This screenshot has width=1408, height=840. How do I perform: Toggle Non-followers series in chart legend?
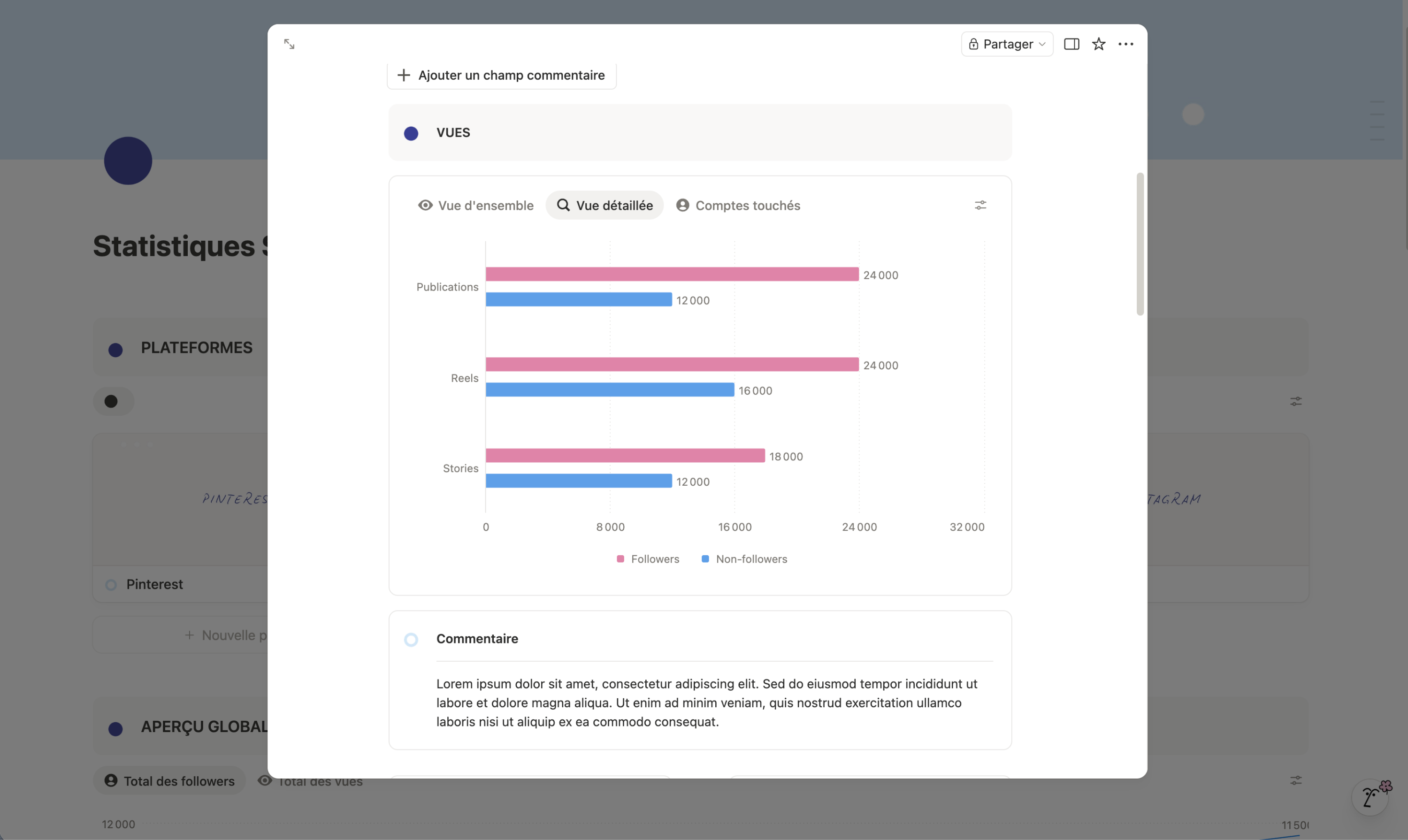pos(744,559)
